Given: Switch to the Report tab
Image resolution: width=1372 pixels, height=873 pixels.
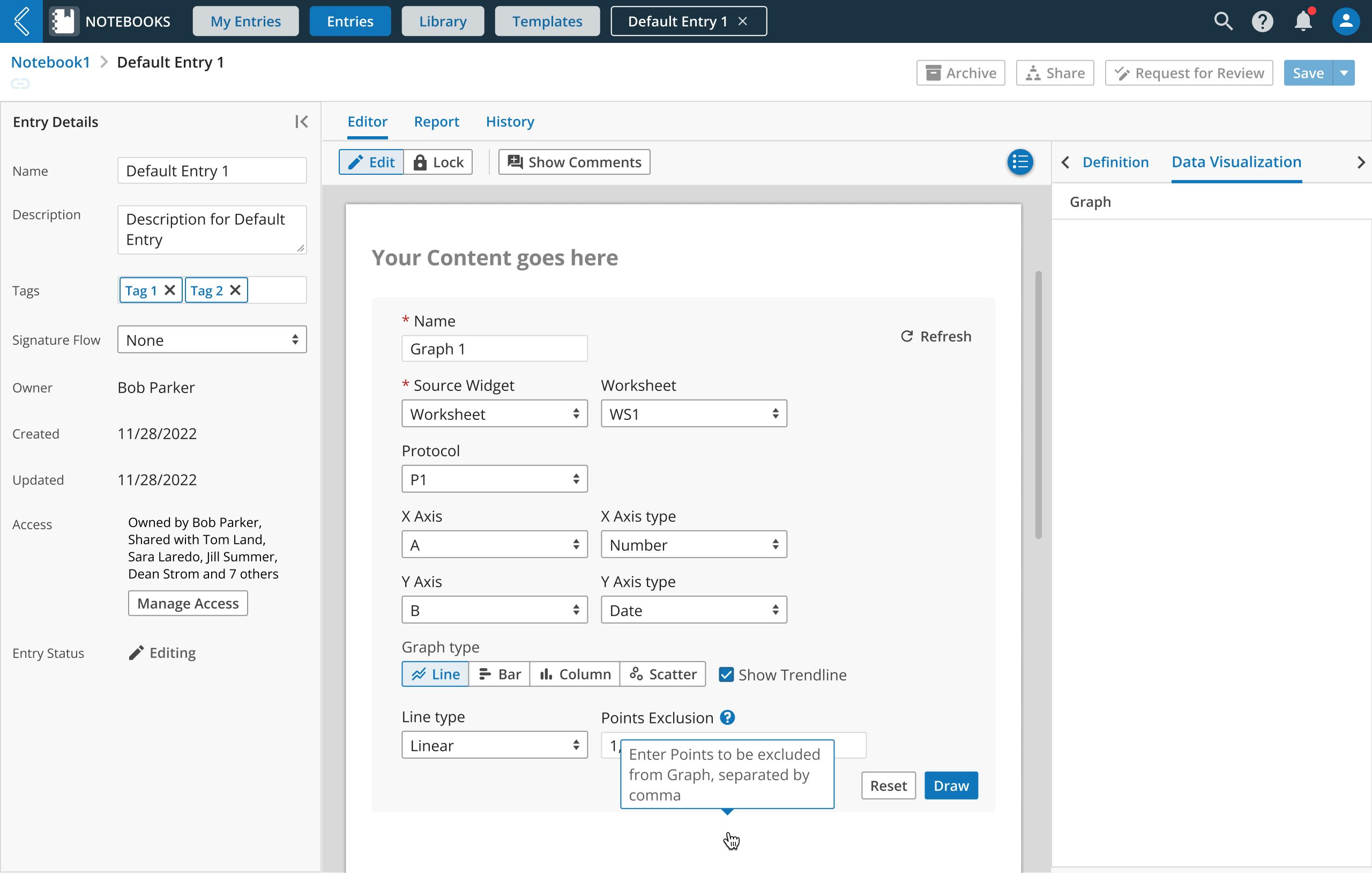Looking at the screenshot, I should (x=436, y=121).
